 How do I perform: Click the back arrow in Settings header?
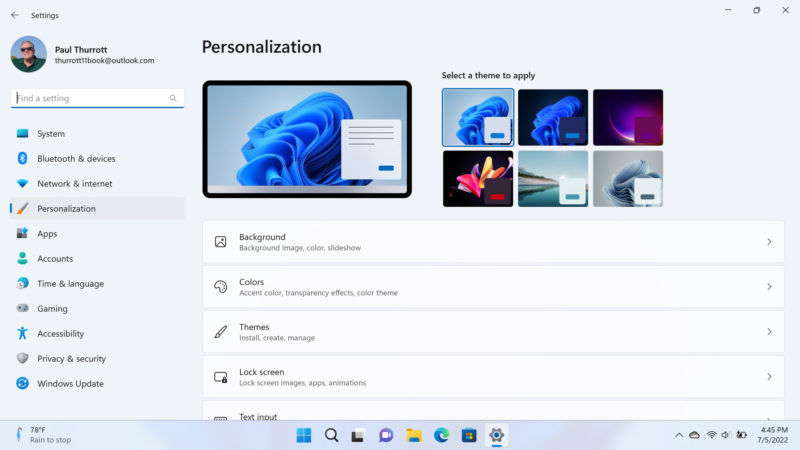pos(15,15)
